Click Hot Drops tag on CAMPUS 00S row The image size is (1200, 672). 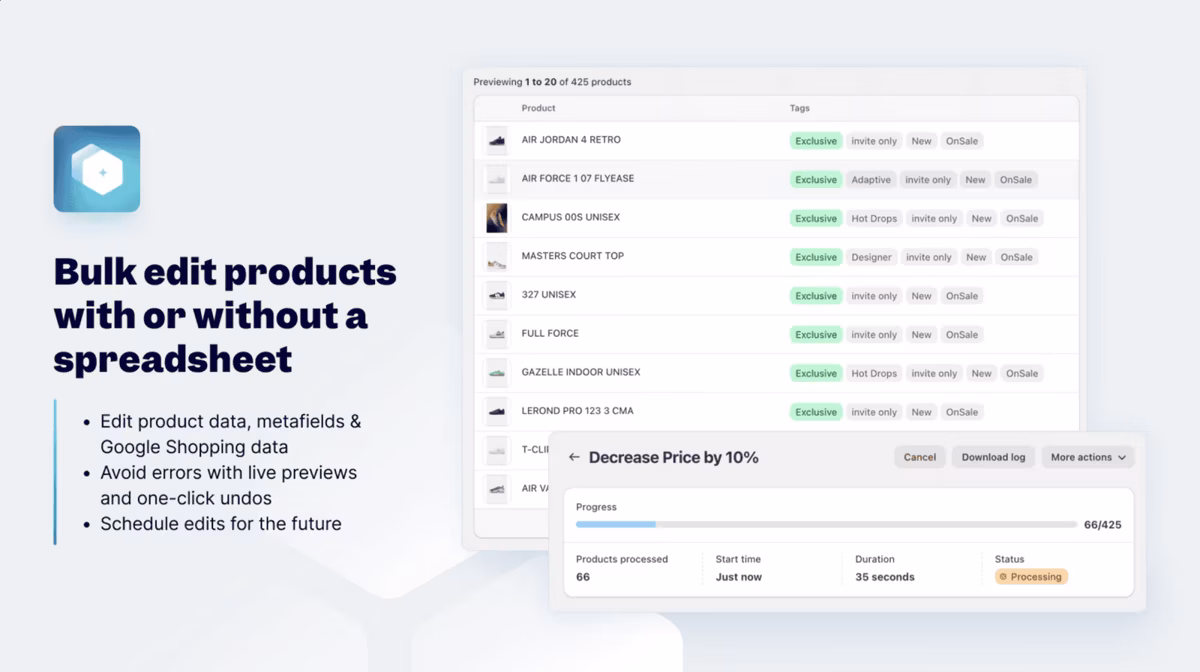[x=874, y=218]
